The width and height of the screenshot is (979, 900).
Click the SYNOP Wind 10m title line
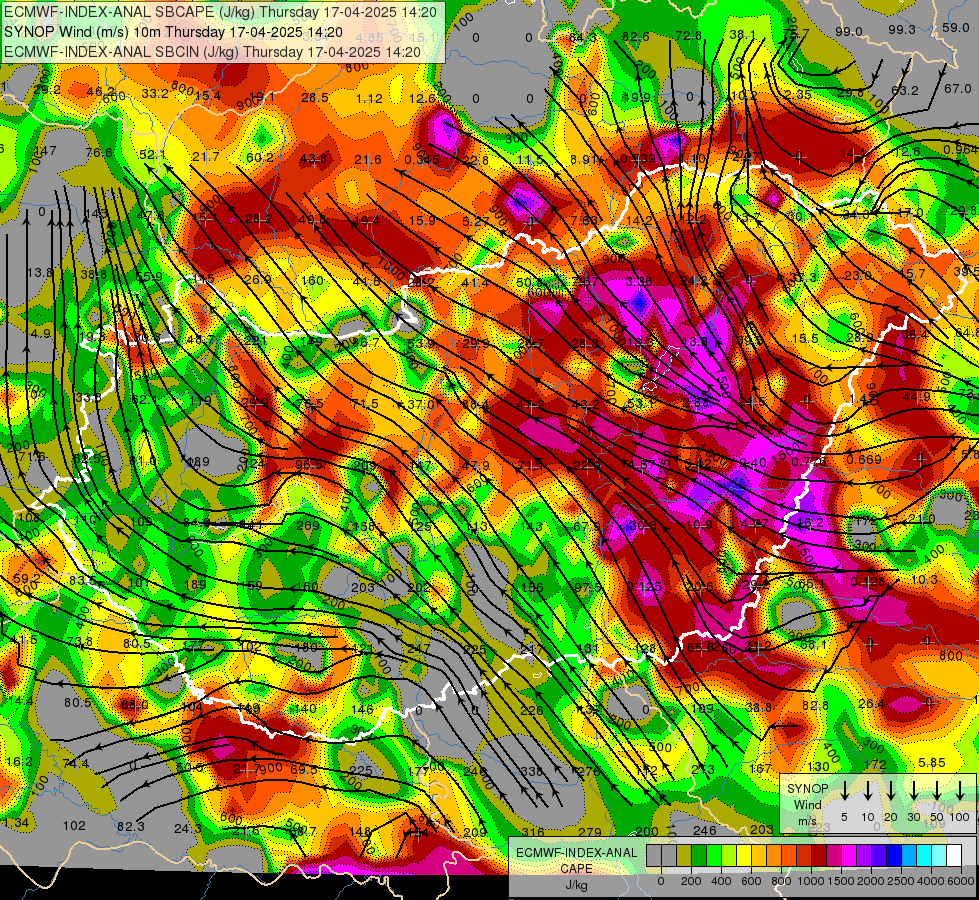[x=173, y=32]
